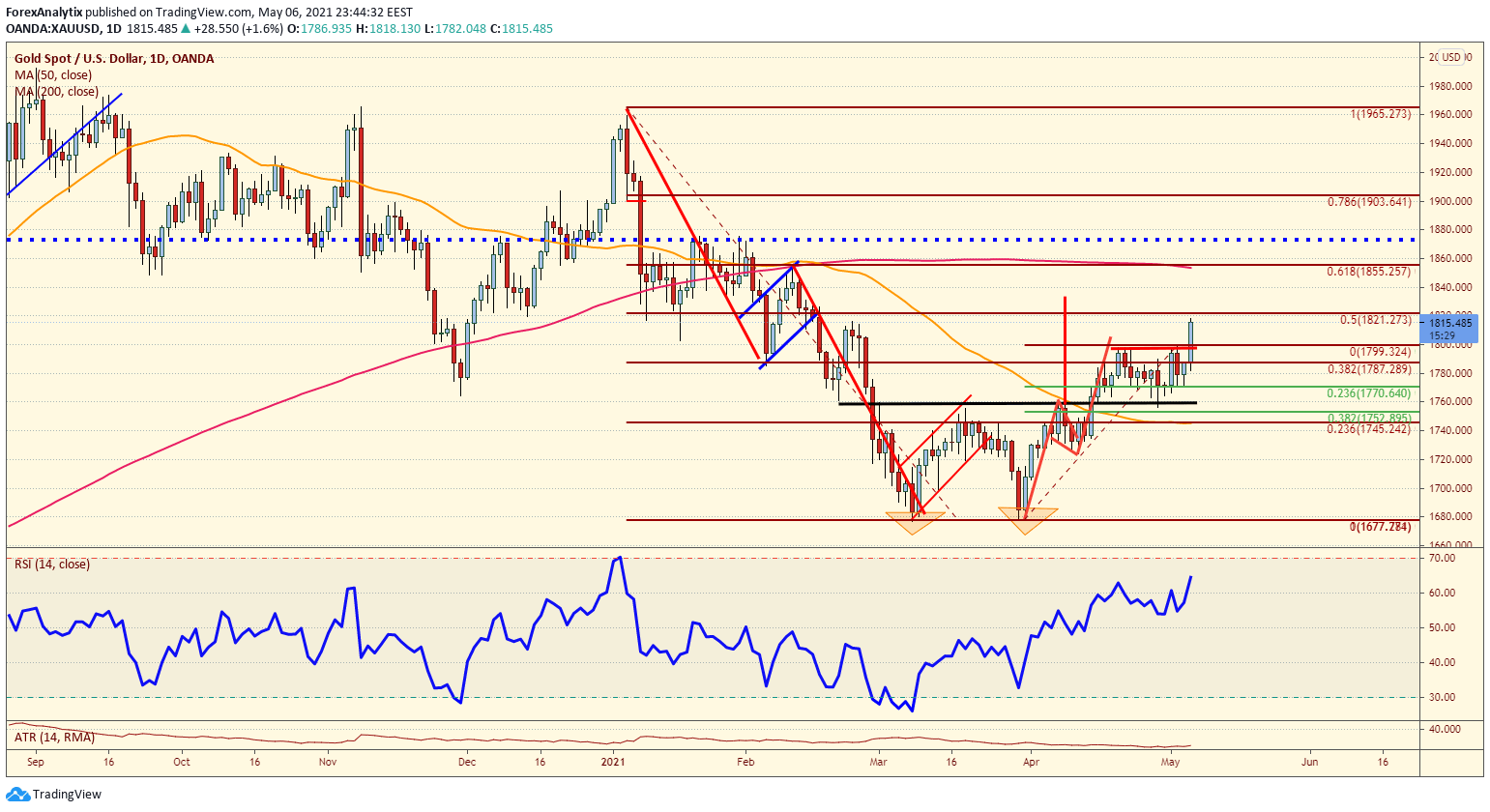Click RSI axis value 50.00
Viewport: 1490px width, 812px height.
[x=1443, y=627]
